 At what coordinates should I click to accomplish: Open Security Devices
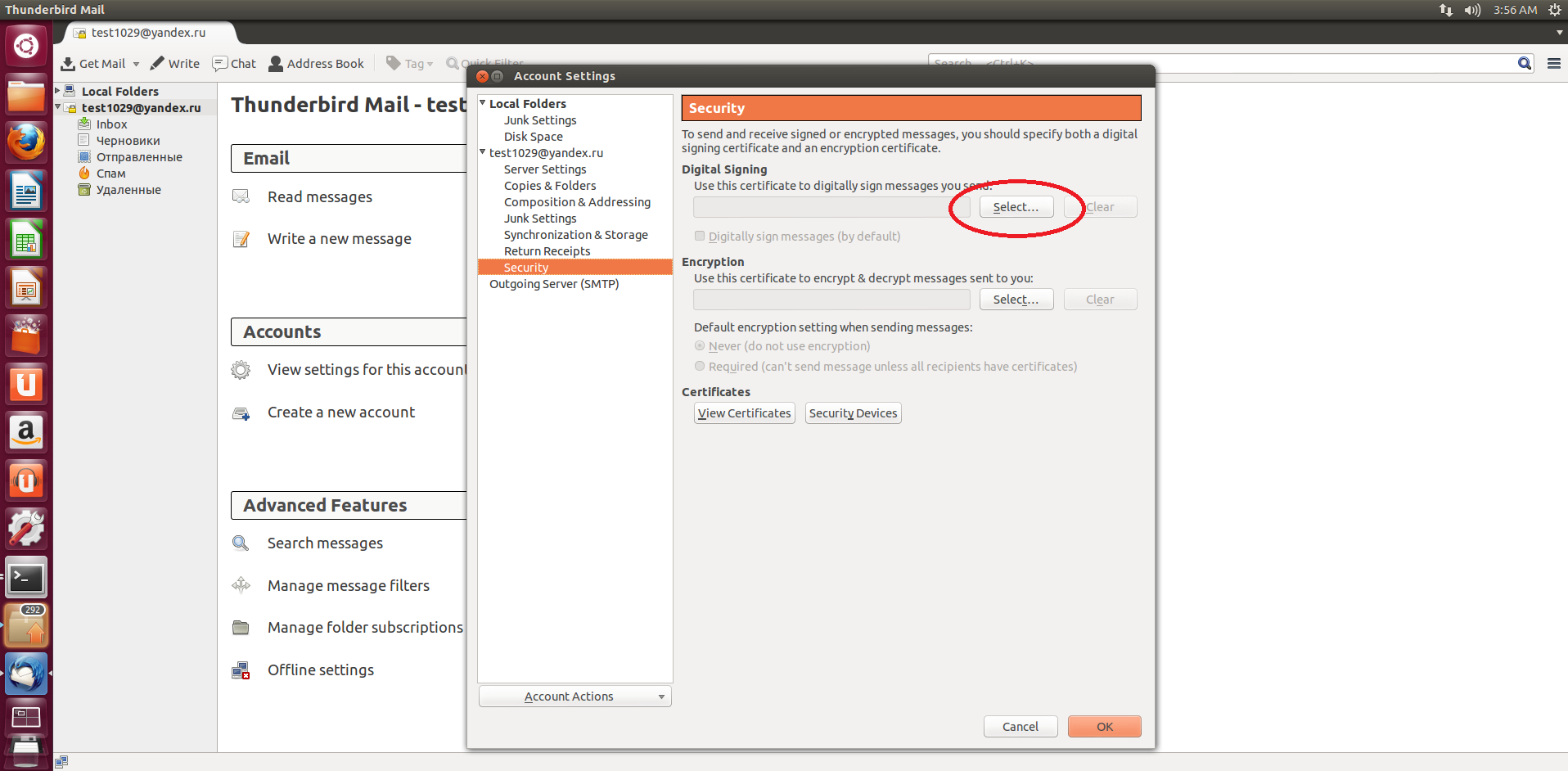click(x=853, y=413)
